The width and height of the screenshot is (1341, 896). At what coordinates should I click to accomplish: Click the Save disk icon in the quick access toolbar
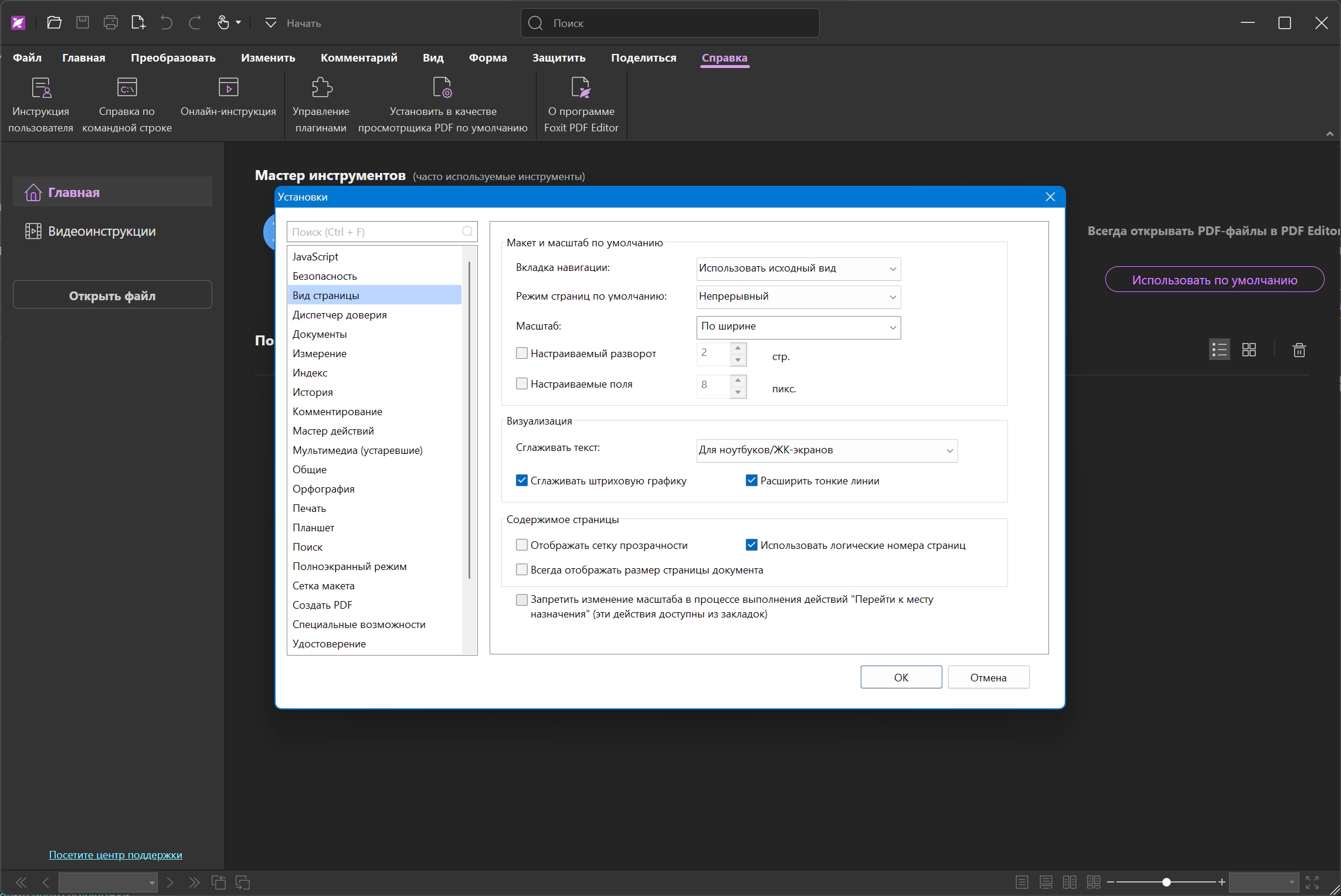click(83, 23)
